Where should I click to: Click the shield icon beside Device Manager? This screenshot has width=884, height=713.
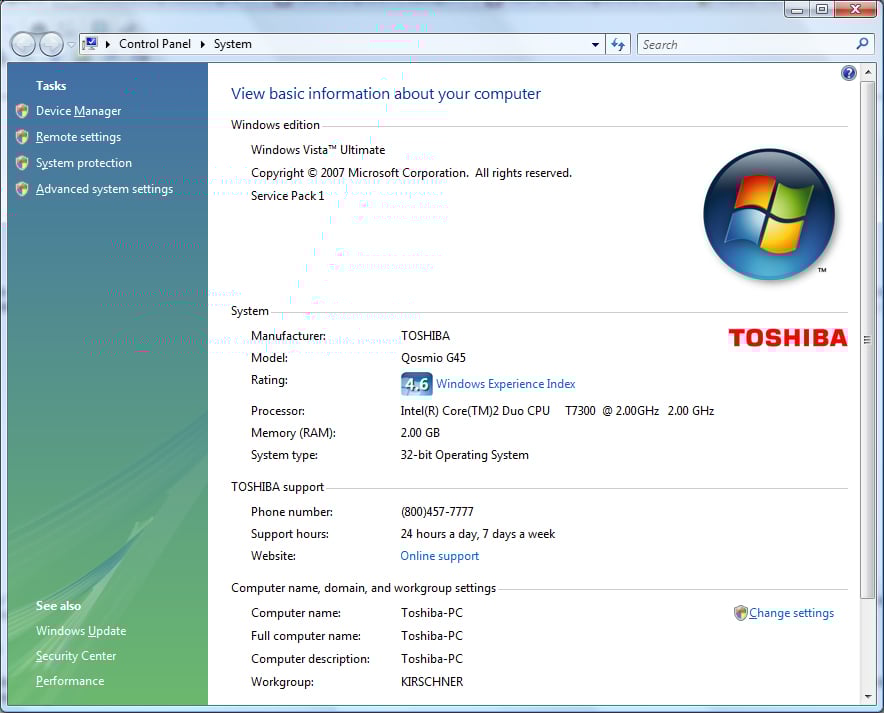pos(23,111)
